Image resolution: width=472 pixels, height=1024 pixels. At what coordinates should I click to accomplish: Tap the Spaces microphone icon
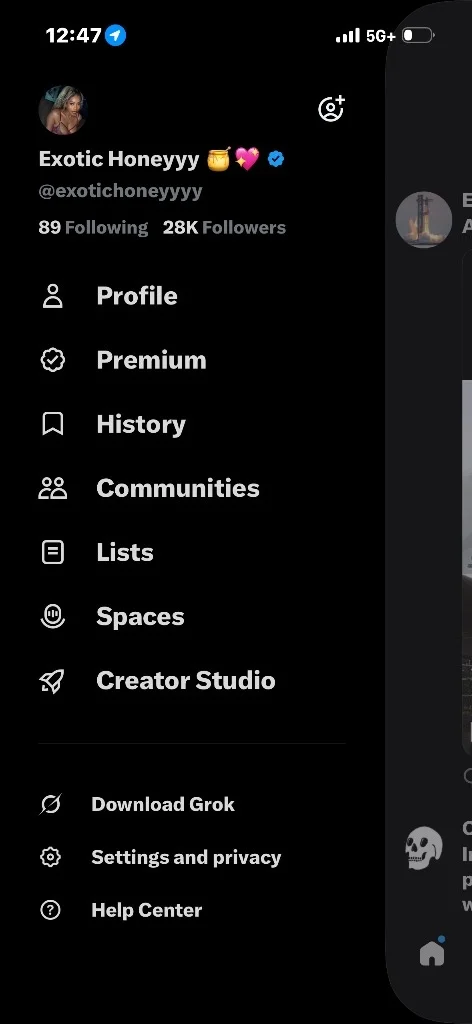(52, 616)
